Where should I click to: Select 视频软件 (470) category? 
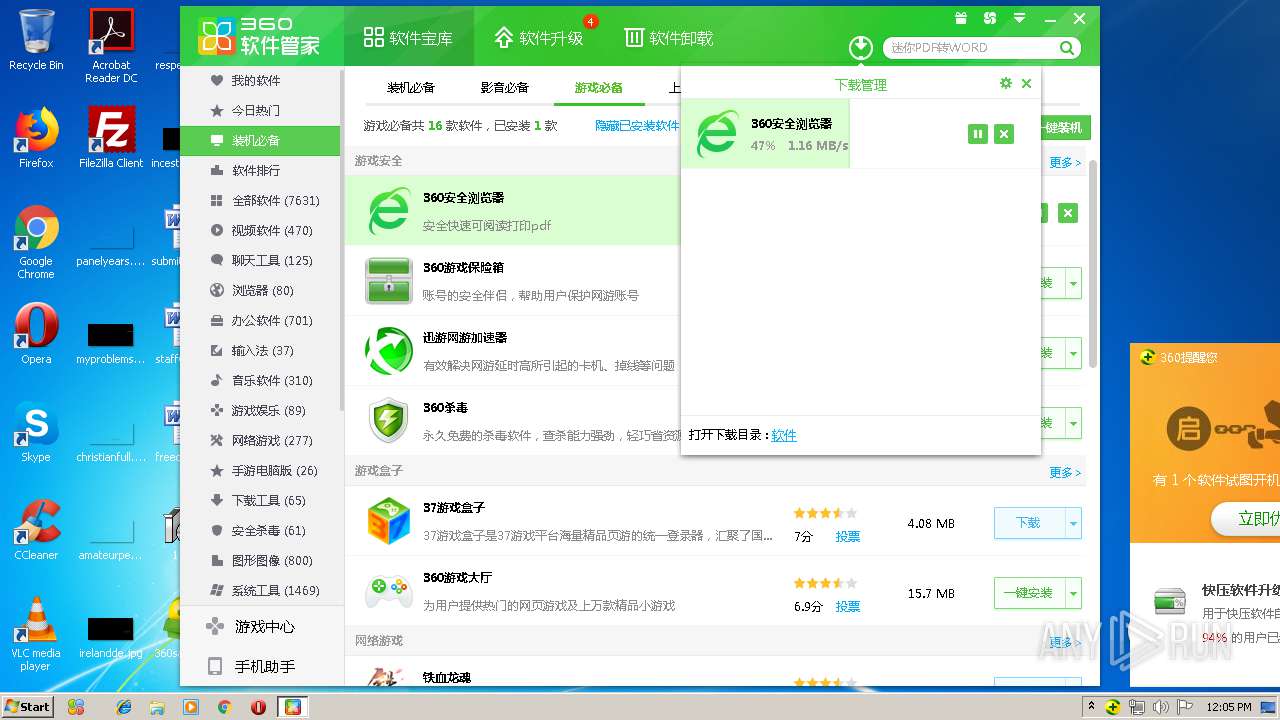[x=260, y=230]
